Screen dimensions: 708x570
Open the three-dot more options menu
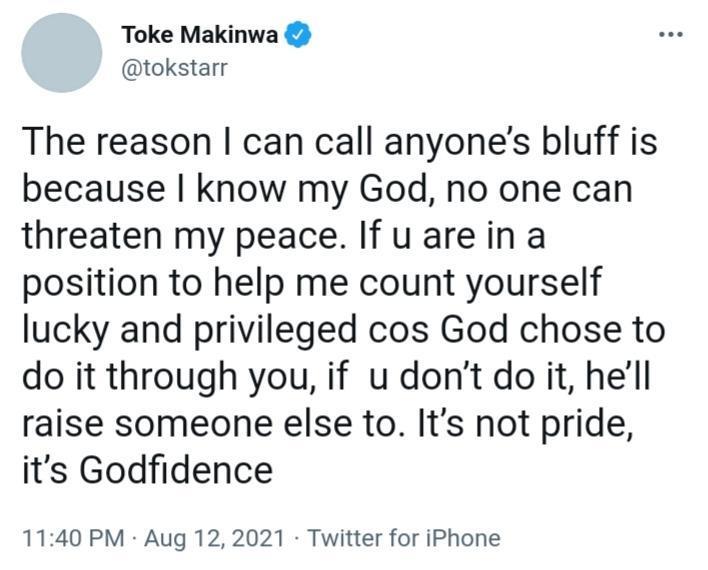(670, 34)
